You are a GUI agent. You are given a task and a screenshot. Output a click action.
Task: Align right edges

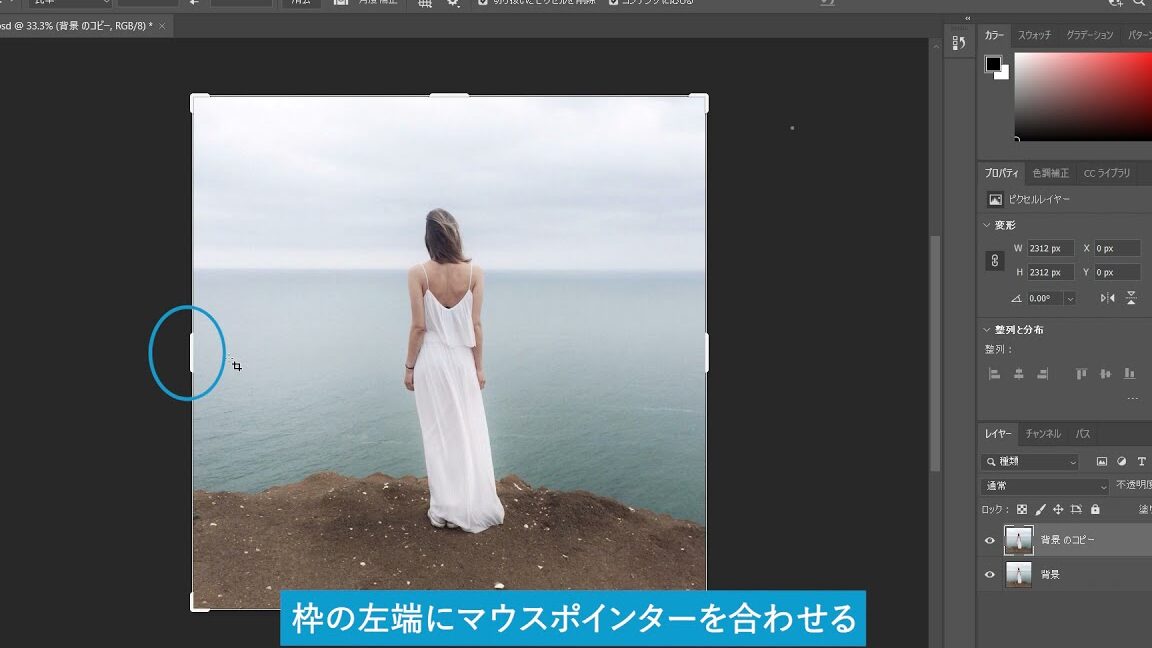[1043, 374]
